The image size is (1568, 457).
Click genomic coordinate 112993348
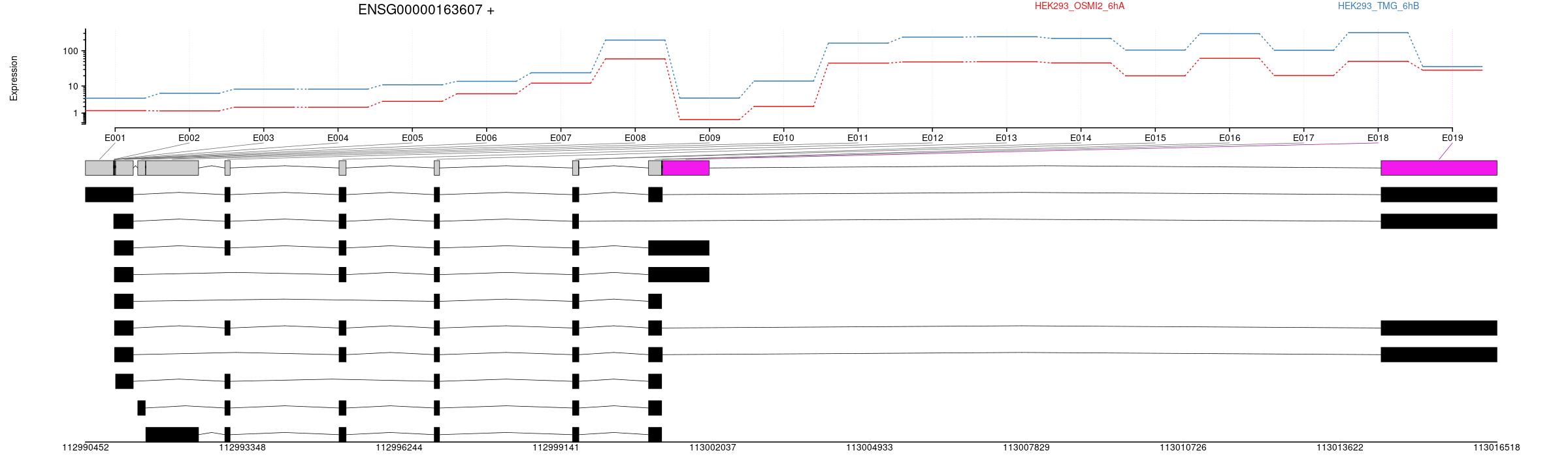242,447
